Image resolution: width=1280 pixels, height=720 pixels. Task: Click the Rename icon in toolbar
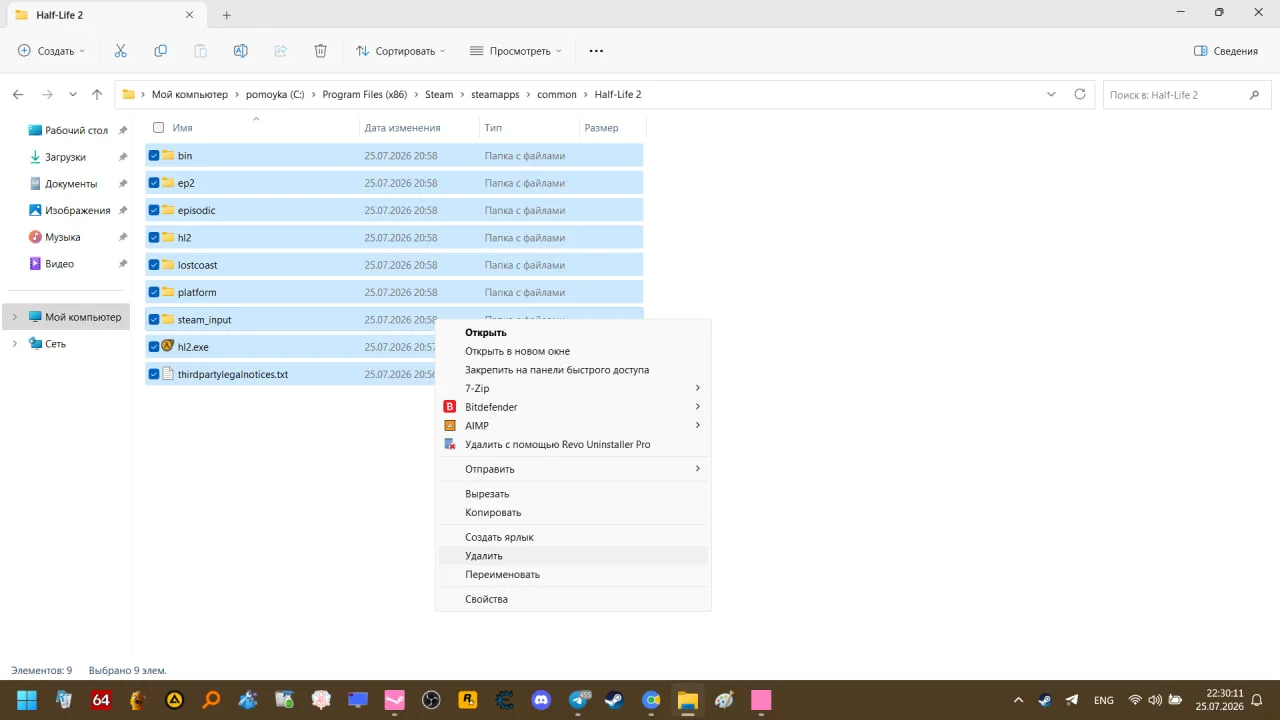coord(240,51)
